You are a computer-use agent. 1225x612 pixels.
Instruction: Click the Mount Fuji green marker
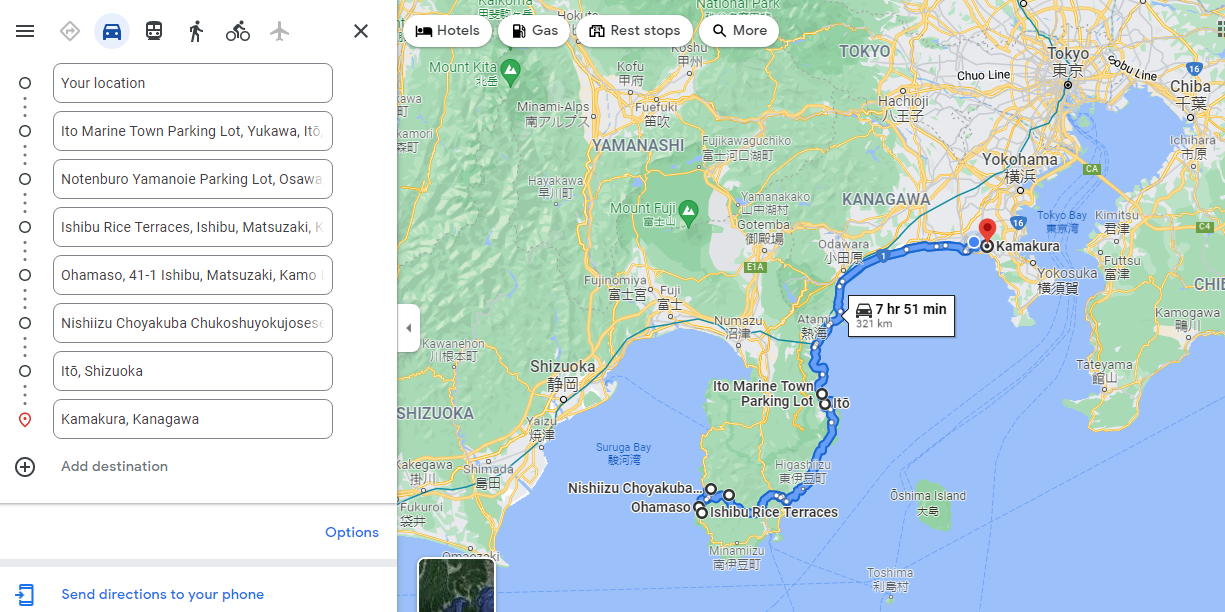coord(688,212)
